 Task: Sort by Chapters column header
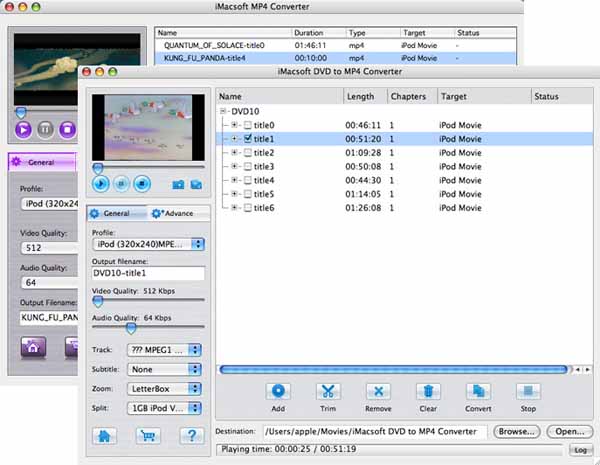(412, 96)
